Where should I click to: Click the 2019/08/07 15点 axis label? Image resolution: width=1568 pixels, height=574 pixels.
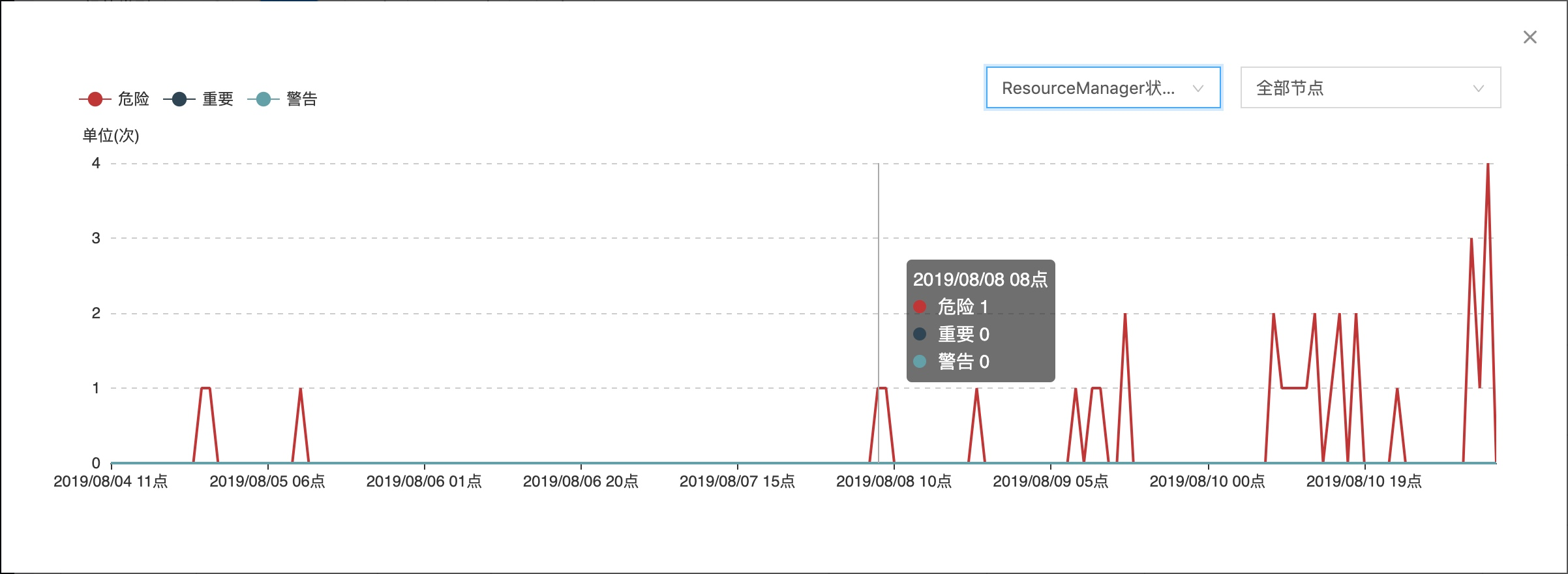737,481
